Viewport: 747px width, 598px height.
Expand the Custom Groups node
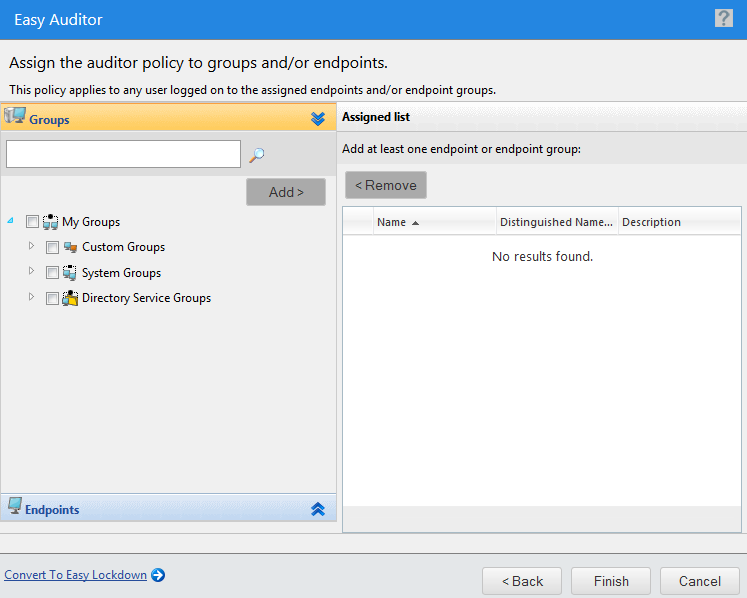click(31, 246)
